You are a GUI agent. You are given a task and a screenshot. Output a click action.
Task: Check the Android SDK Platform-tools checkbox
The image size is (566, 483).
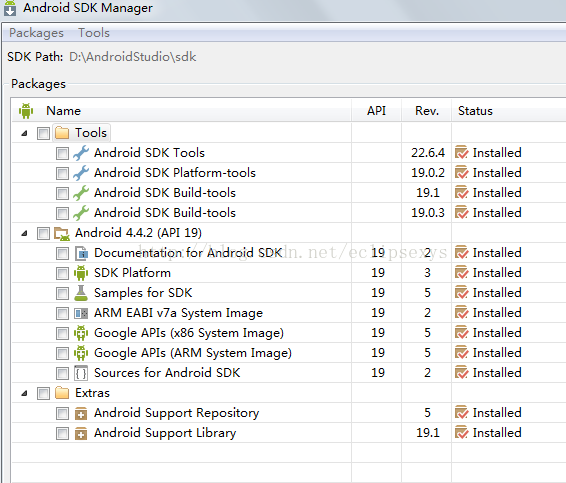click(62, 173)
